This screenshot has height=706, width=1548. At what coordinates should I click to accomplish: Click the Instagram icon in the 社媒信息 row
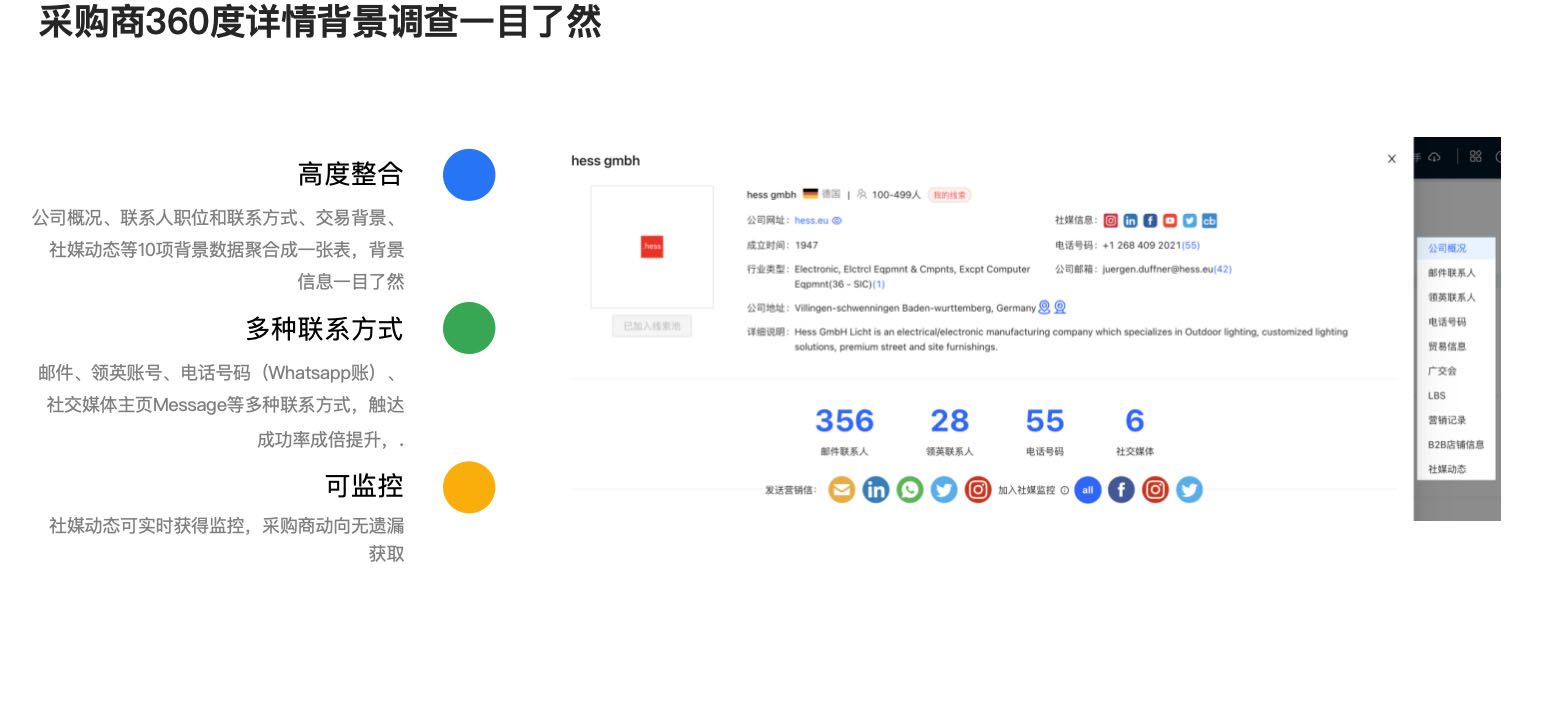(x=1111, y=221)
